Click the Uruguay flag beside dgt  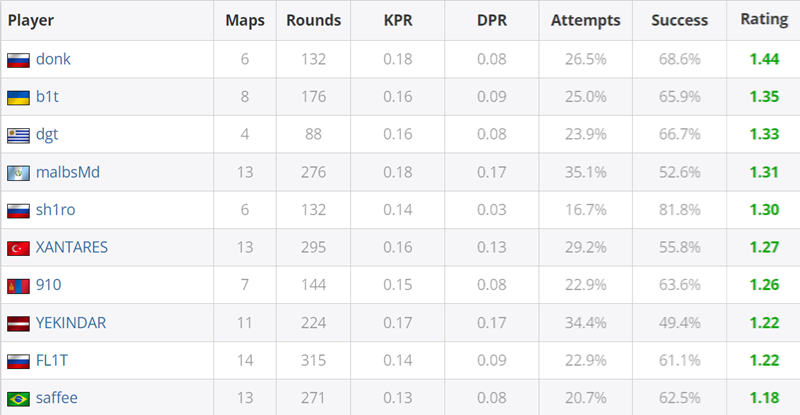(18, 135)
